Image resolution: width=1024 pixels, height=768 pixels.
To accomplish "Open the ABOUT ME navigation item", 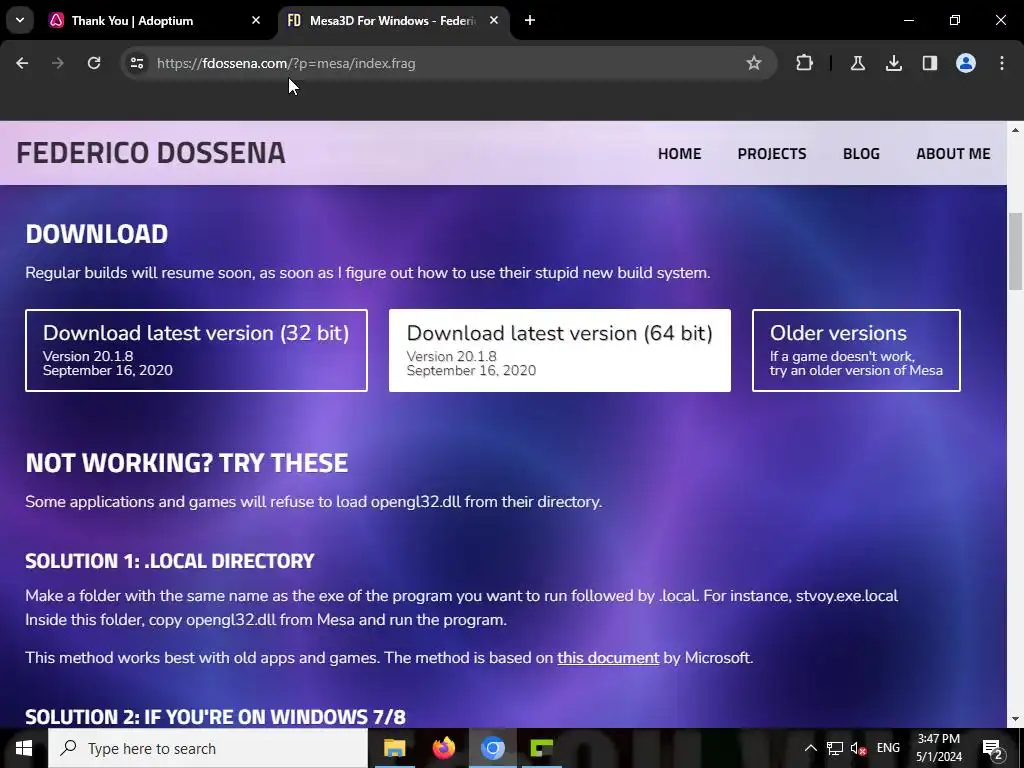I will [953, 153].
